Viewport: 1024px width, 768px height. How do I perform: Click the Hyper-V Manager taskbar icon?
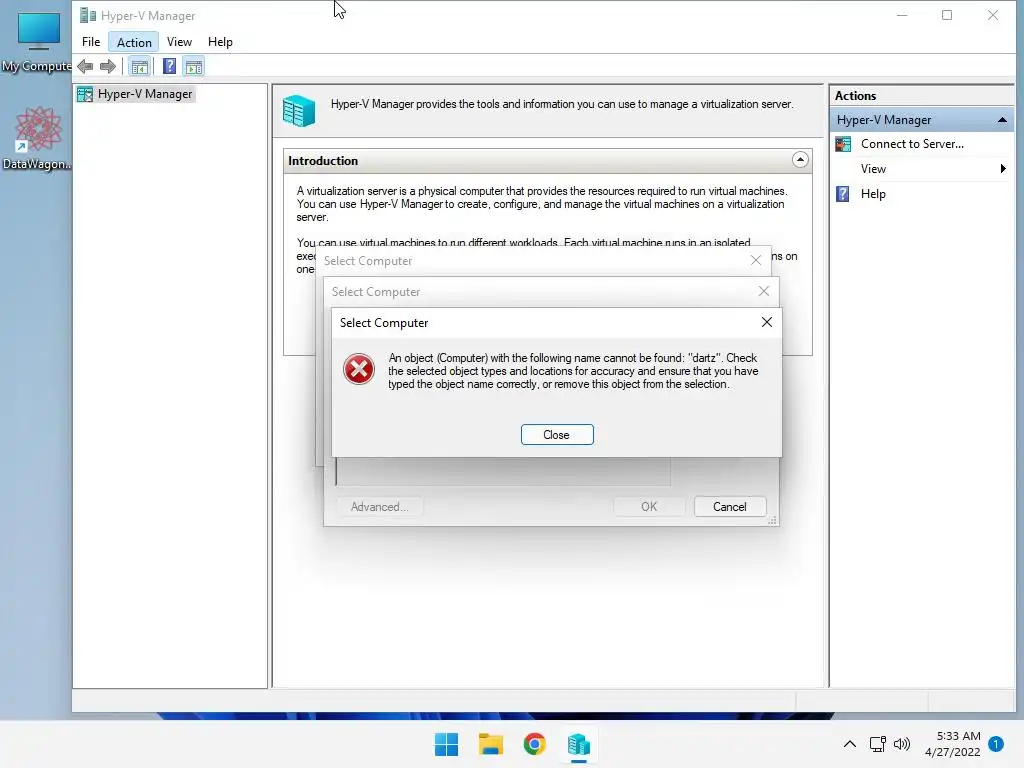tap(579, 744)
